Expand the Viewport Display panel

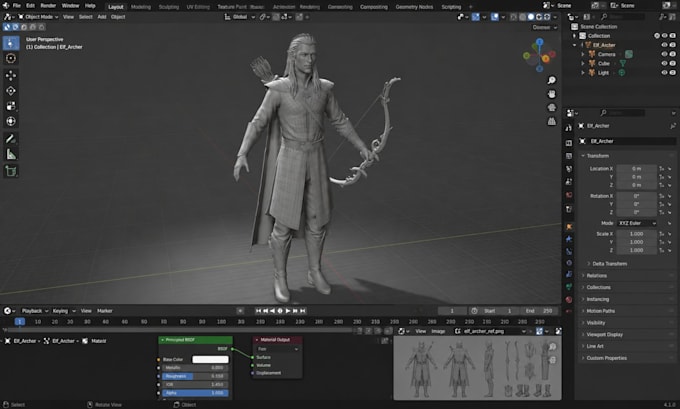(605, 334)
